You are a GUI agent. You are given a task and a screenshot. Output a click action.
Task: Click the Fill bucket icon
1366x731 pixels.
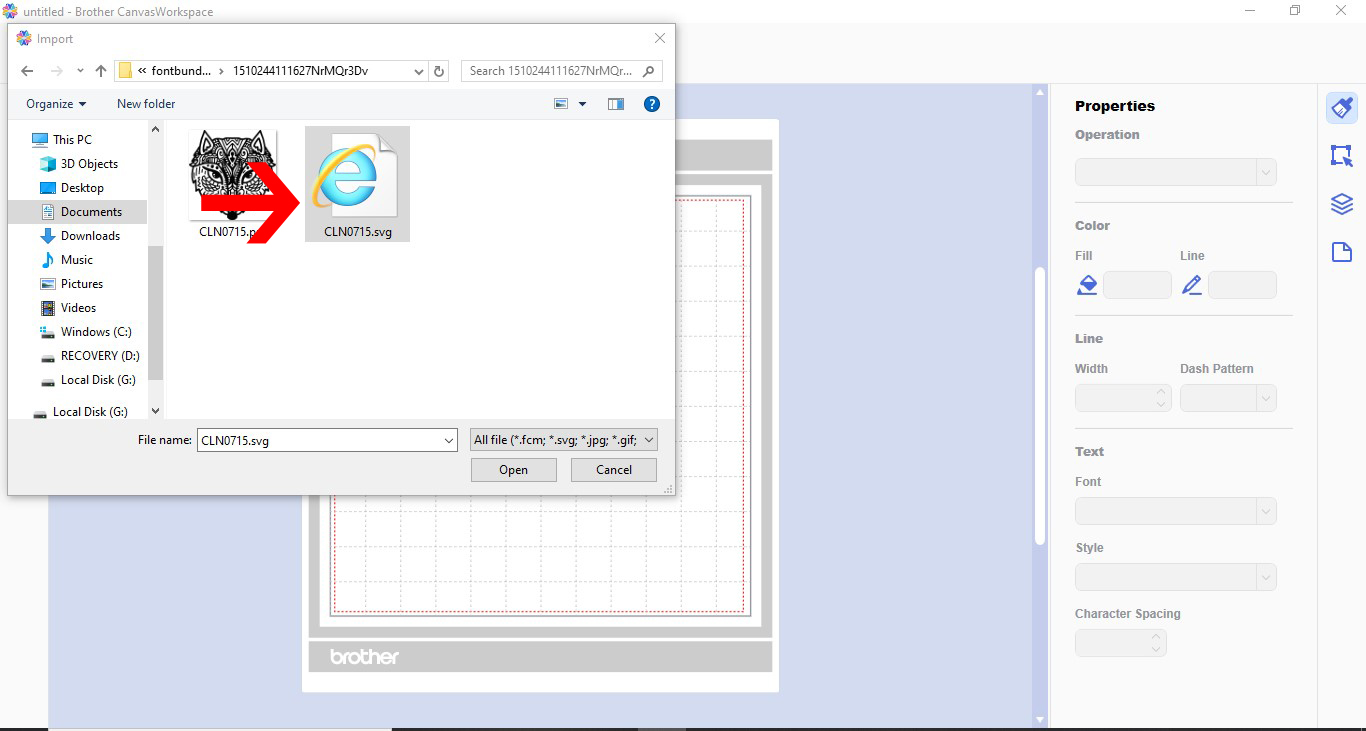(1087, 285)
